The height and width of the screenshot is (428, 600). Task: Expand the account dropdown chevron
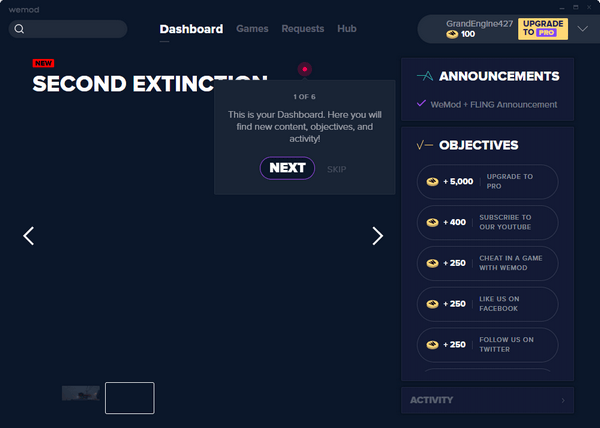(582, 29)
